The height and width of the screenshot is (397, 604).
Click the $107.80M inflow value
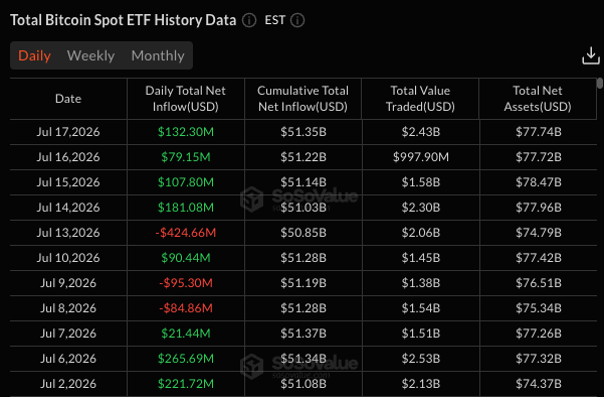[186, 182]
